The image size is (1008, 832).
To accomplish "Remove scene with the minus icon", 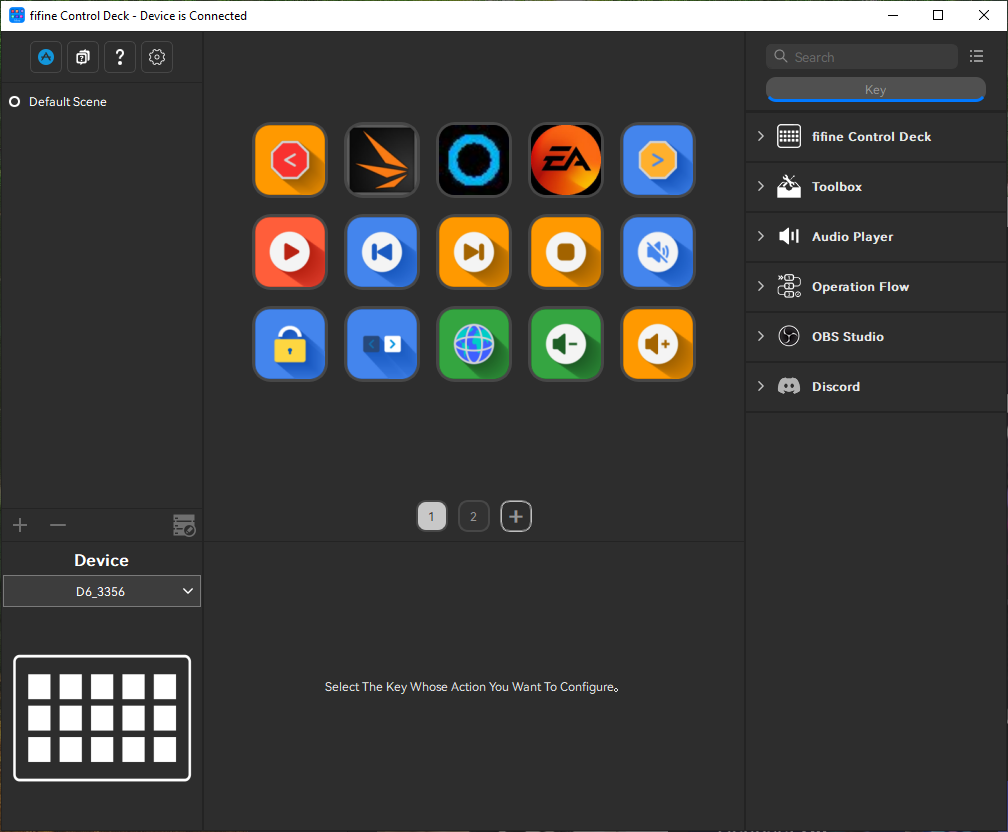I will [58, 525].
